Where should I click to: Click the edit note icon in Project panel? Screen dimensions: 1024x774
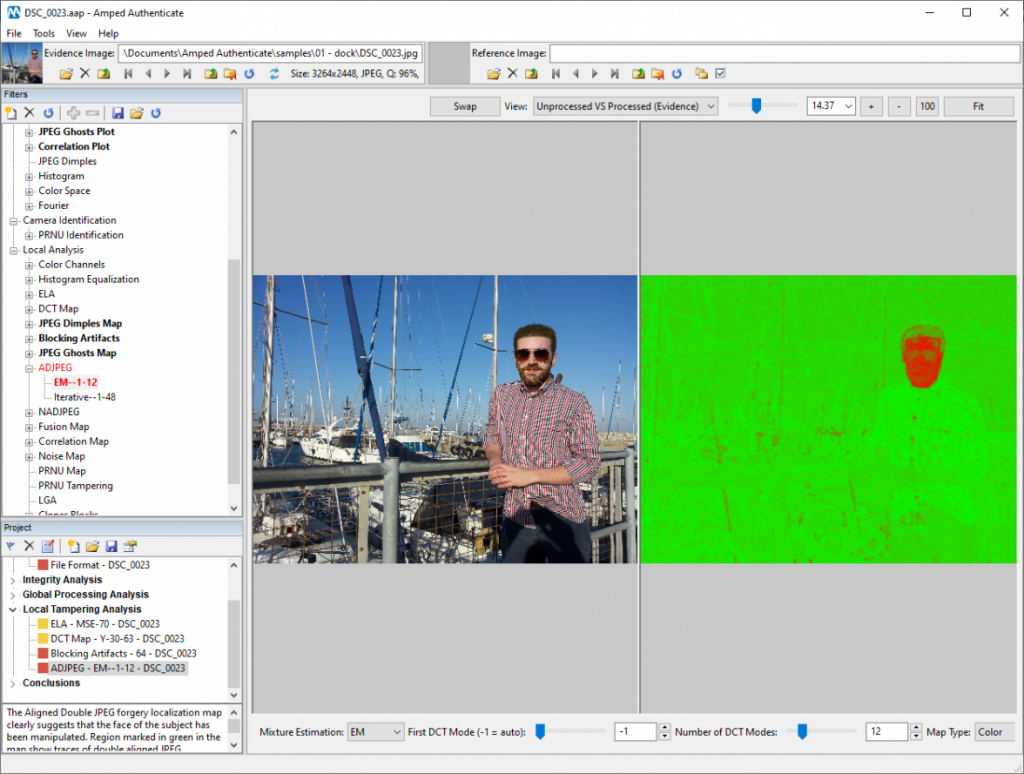click(x=47, y=546)
